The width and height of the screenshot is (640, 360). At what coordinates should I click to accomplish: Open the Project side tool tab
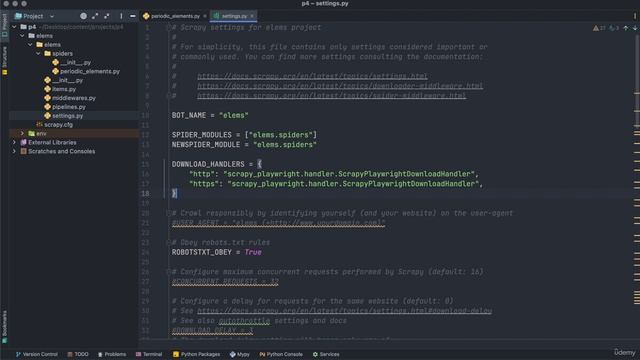coord(4,26)
